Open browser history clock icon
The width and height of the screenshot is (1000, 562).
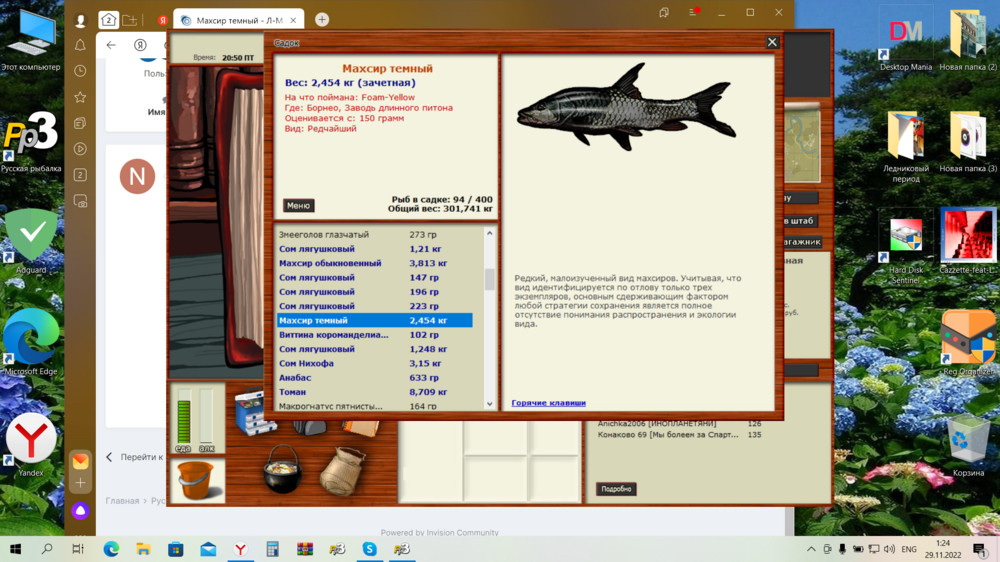(80, 71)
